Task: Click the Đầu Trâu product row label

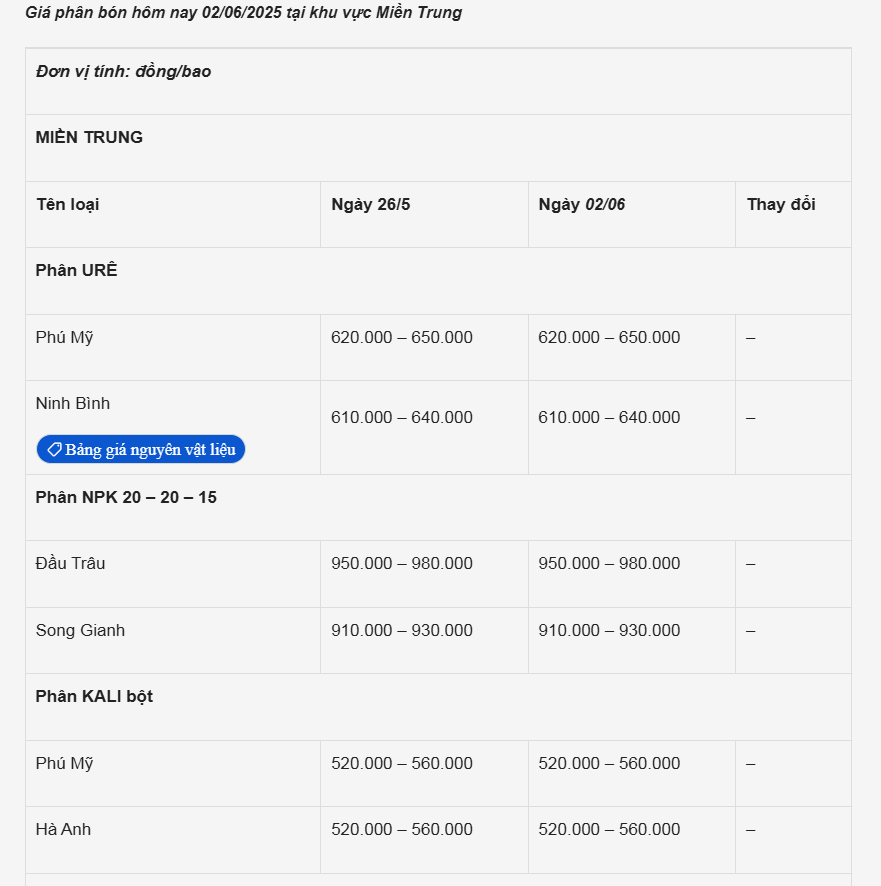Action: [x=70, y=563]
